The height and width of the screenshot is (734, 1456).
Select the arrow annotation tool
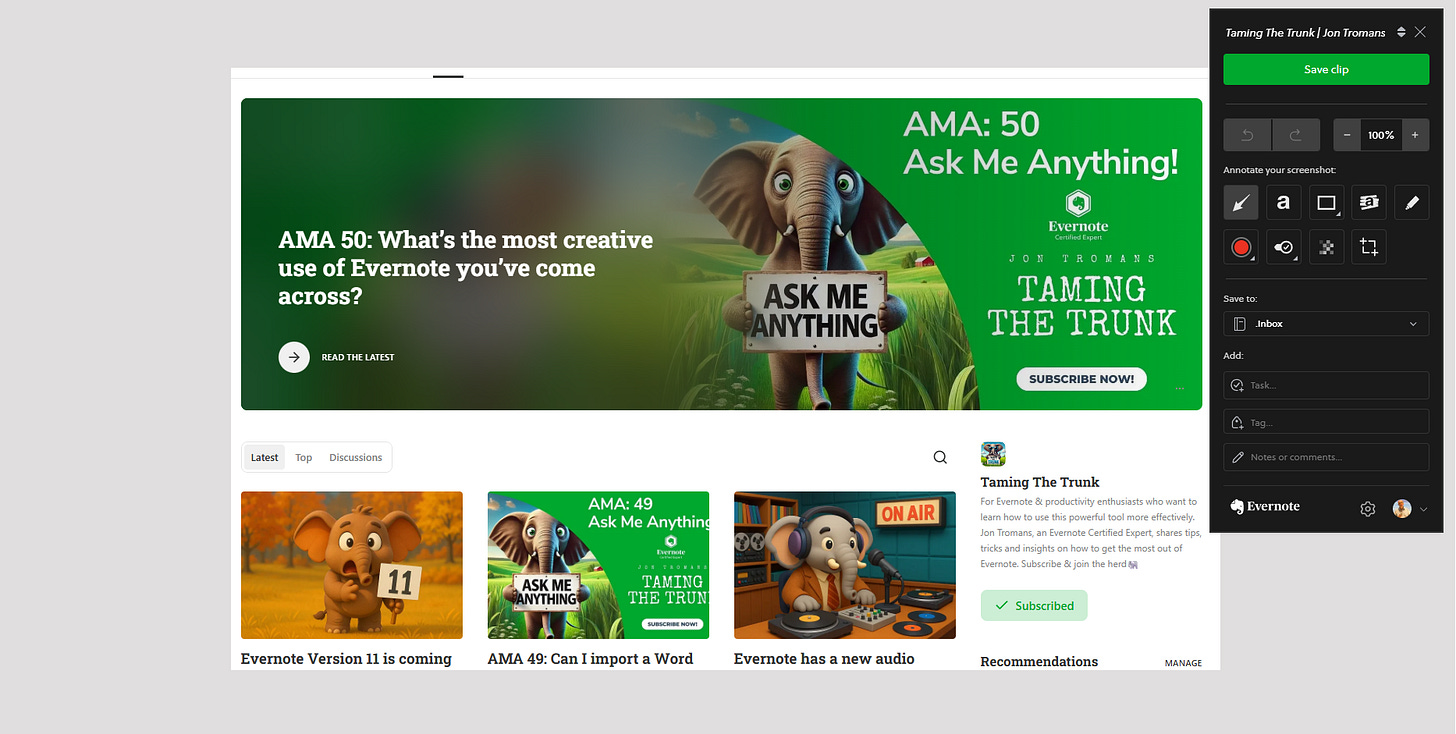pos(1241,203)
